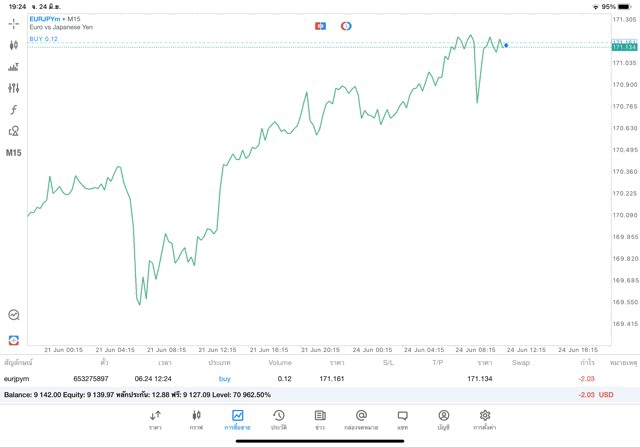This screenshot has width=640, height=447.
Task: Tap the red-blue icon at bottom of sidebar
Action: pos(14,340)
